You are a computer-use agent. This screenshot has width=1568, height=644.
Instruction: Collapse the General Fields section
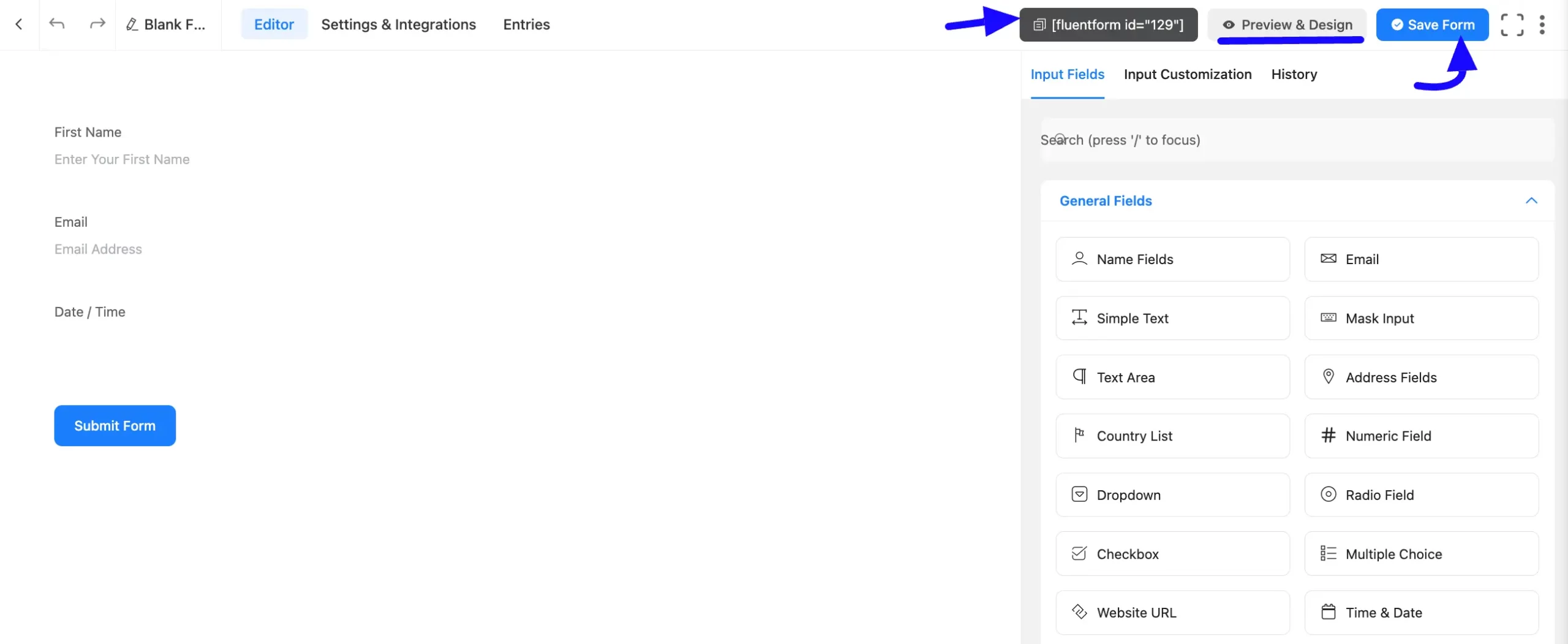(1531, 200)
